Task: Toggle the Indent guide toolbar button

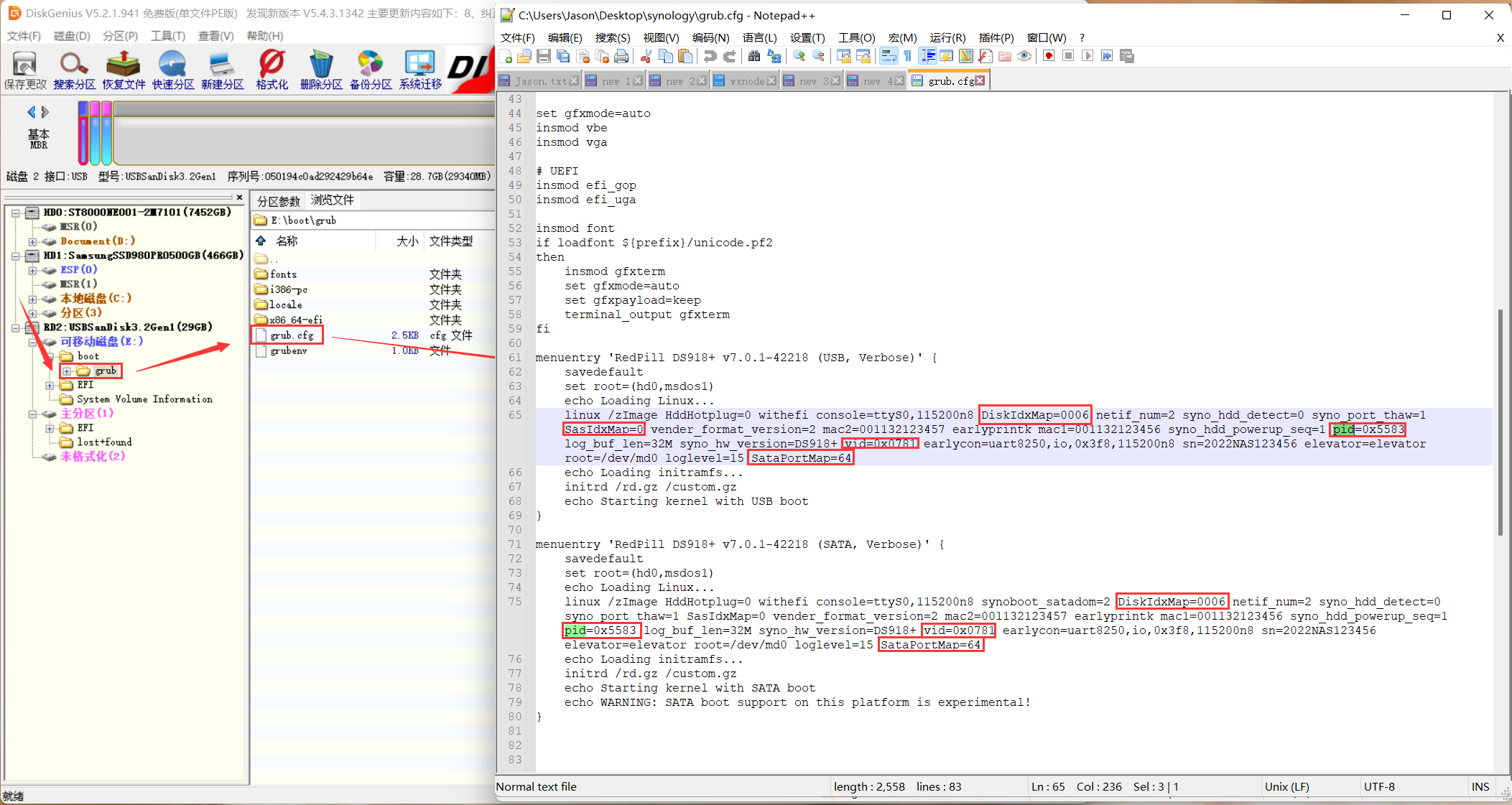Action: [x=927, y=56]
